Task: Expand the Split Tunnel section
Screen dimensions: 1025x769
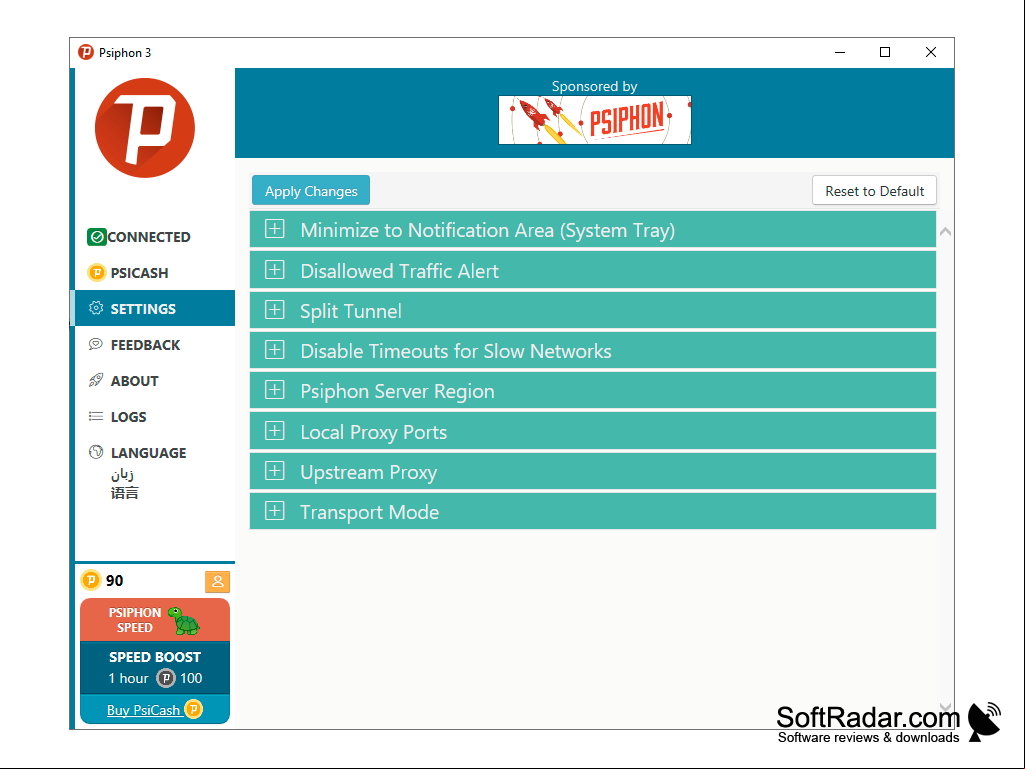Action: 593,311
